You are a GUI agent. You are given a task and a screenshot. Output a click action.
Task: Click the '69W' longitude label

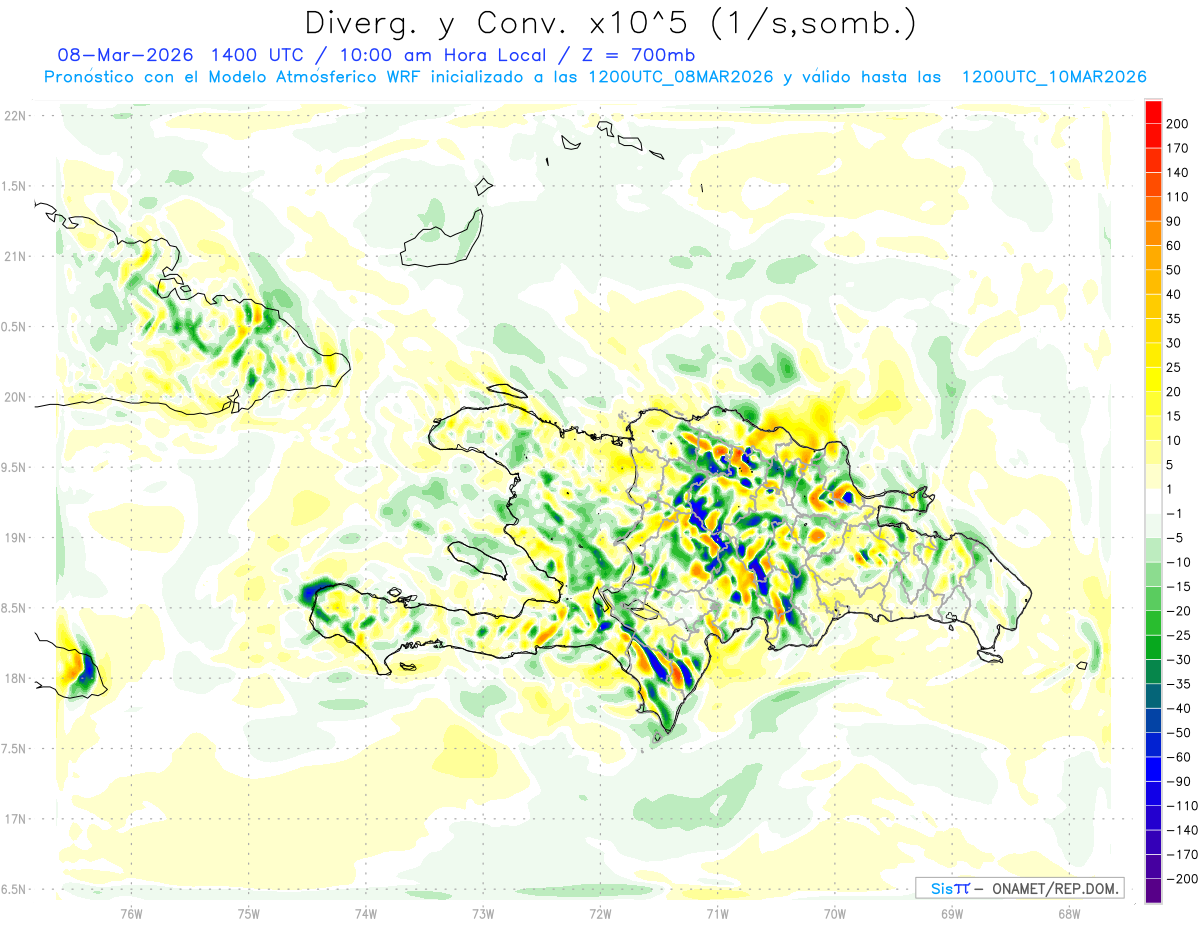tap(952, 914)
